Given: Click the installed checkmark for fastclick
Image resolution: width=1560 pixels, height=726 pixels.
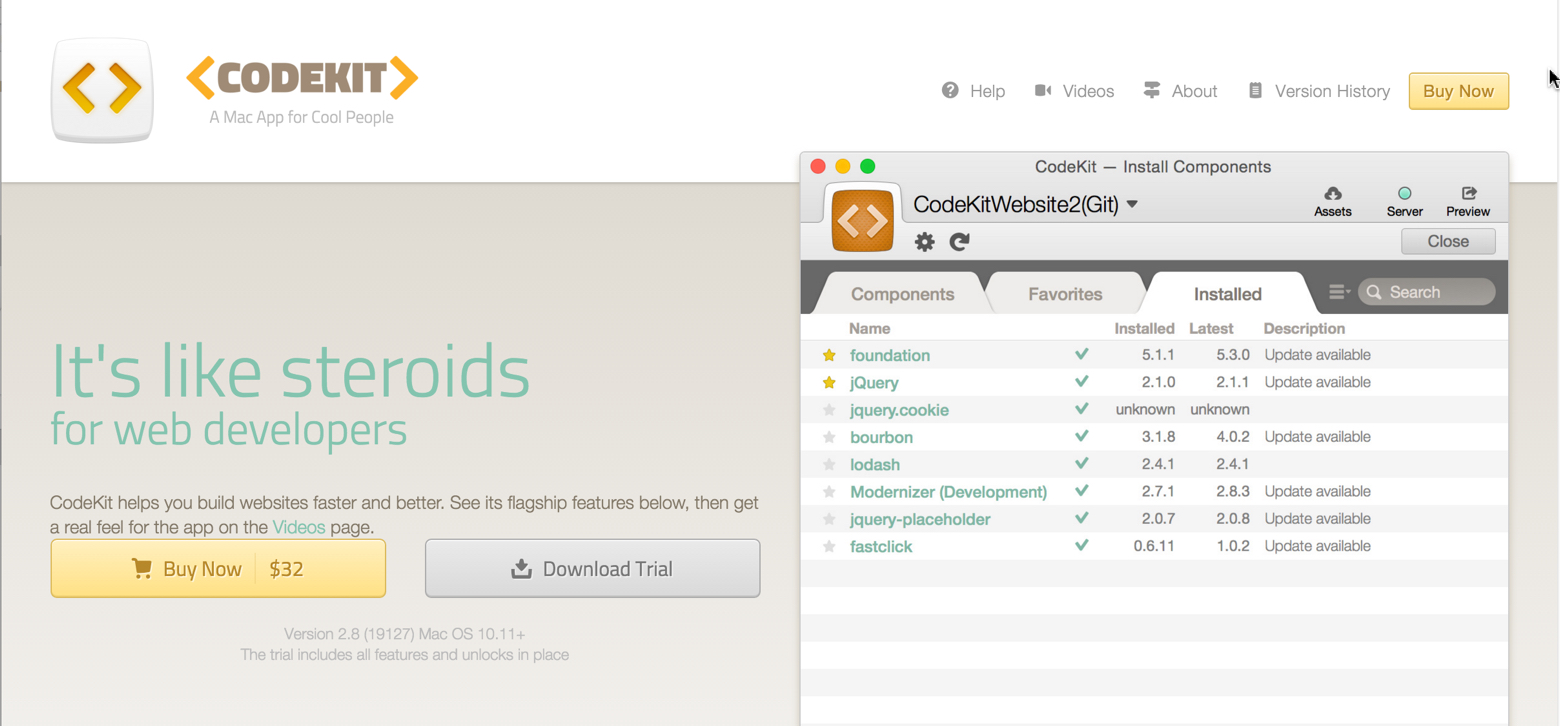Looking at the screenshot, I should [1081, 545].
